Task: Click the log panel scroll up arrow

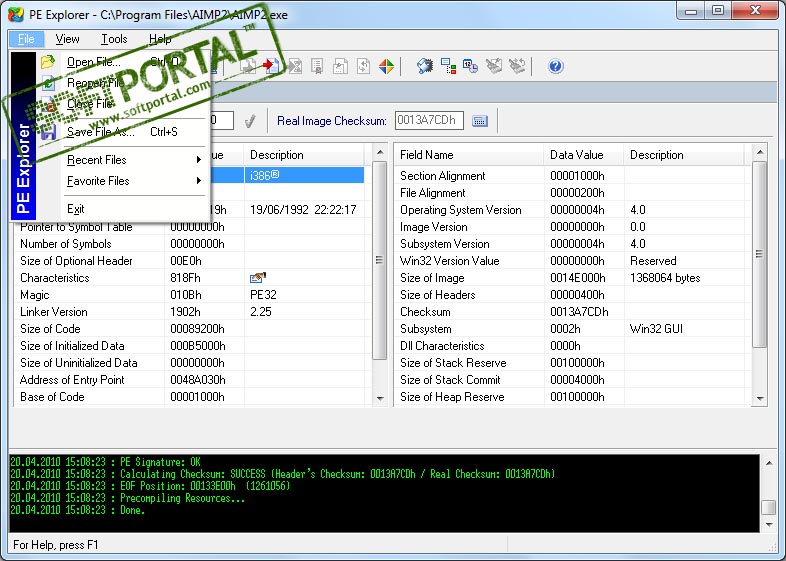Action: (769, 463)
